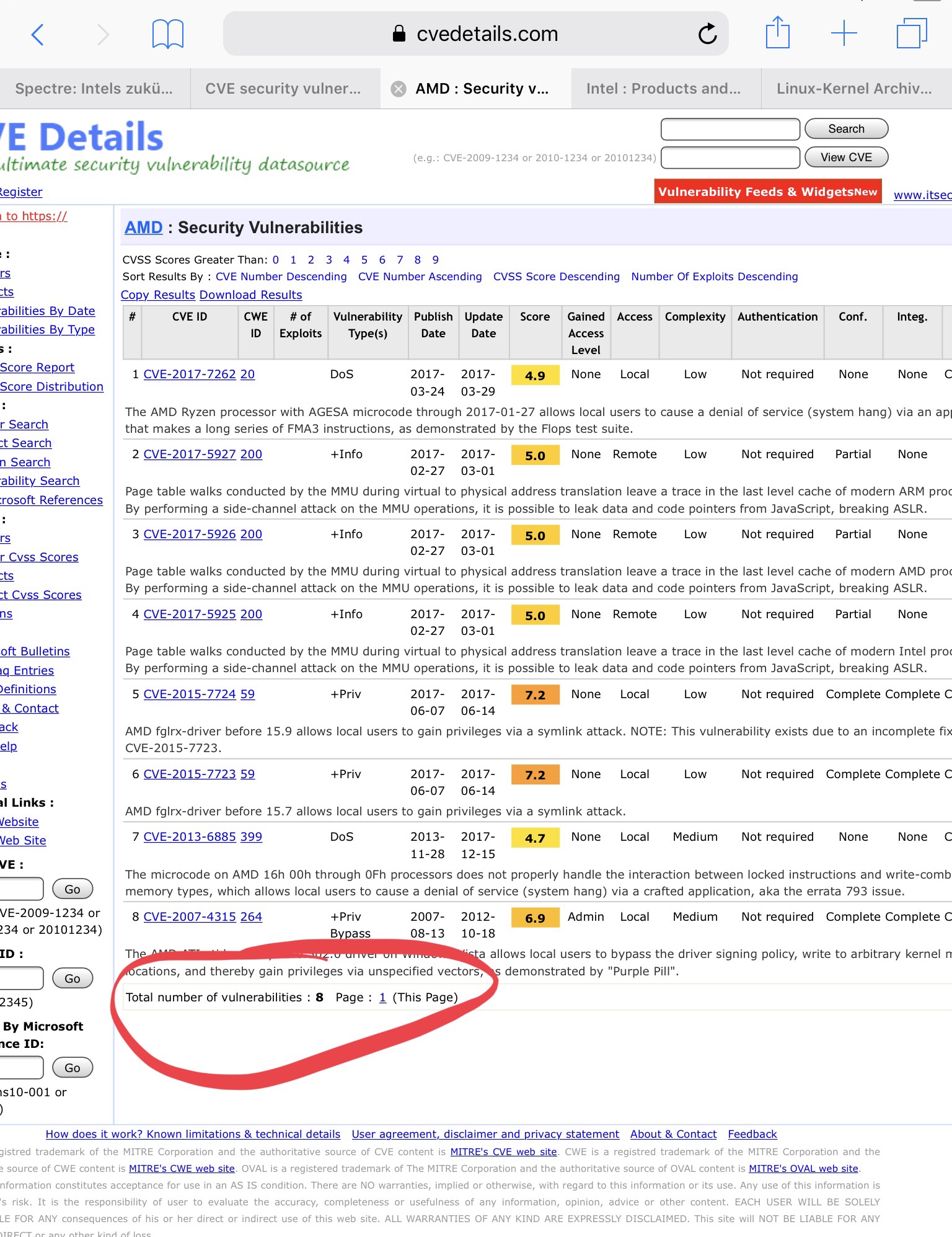Open CVE-2017-5925 entry
Screen dimensions: 952x1237
point(190,614)
